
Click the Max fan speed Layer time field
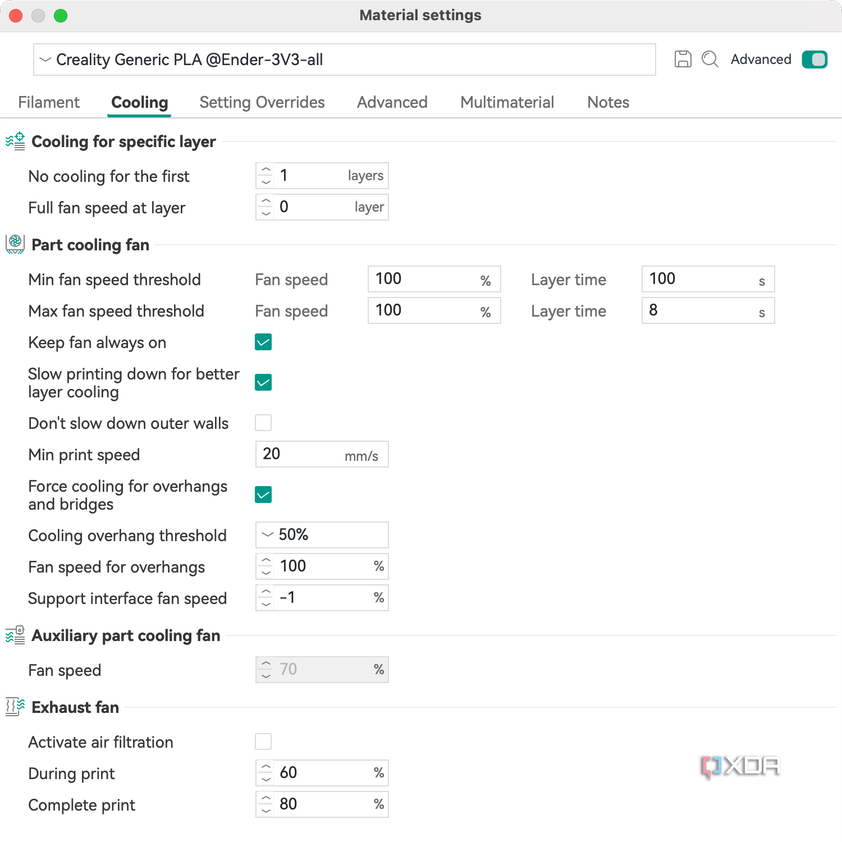point(708,311)
